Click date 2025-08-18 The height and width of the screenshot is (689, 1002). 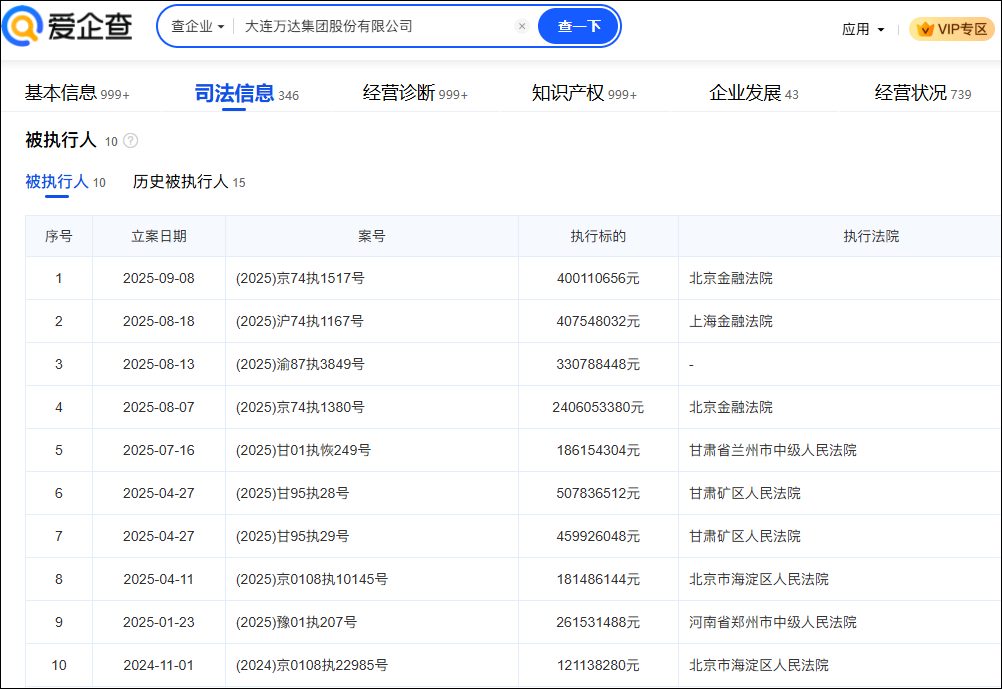pos(158,321)
